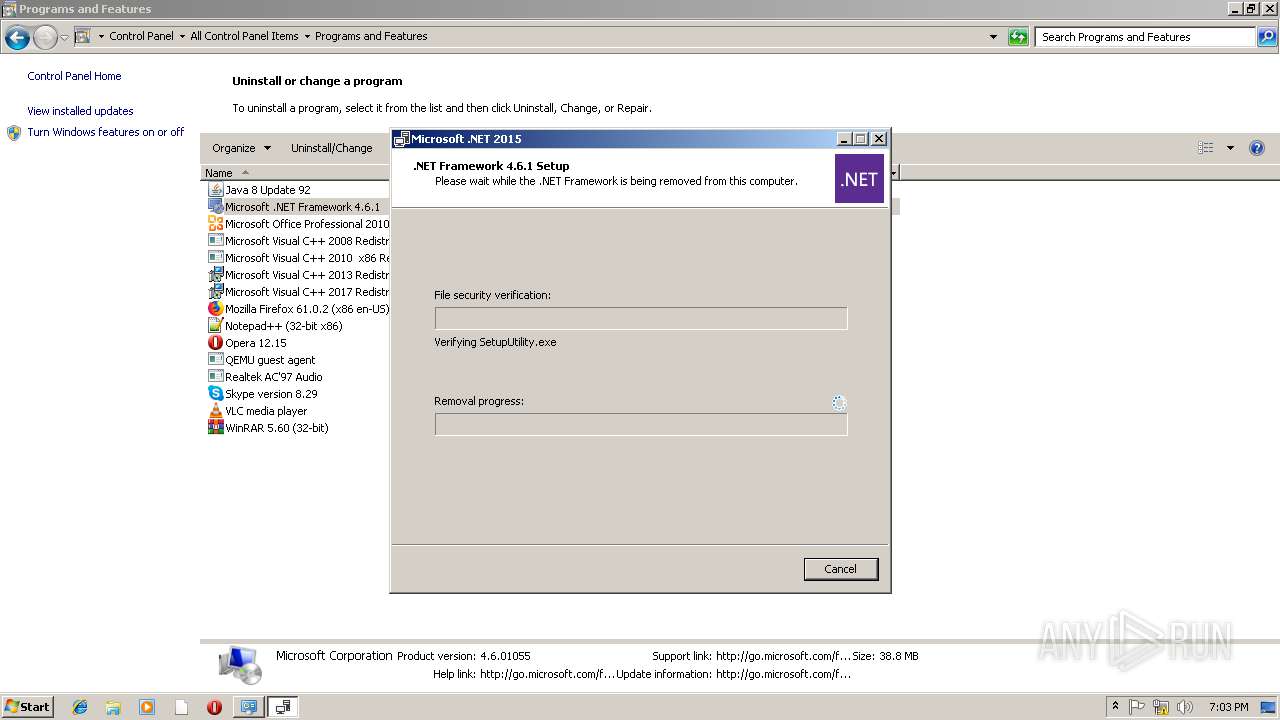Launch Opera from the taskbar
Image resolution: width=1280 pixels, height=720 pixels.
214,707
